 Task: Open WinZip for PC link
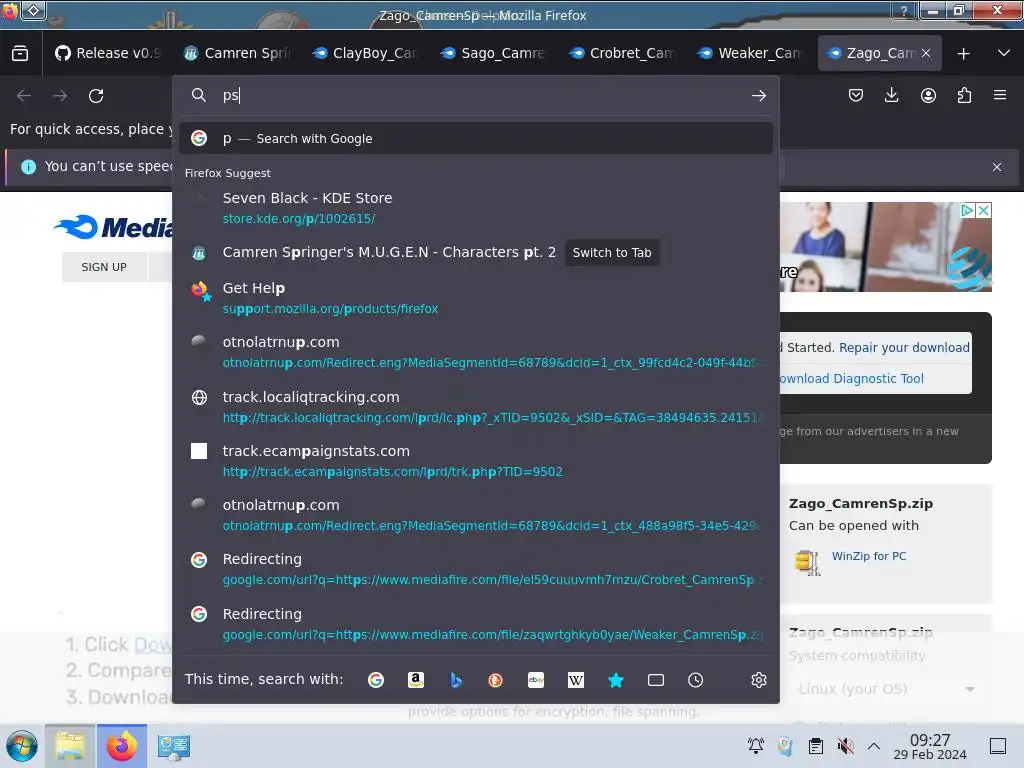869,556
